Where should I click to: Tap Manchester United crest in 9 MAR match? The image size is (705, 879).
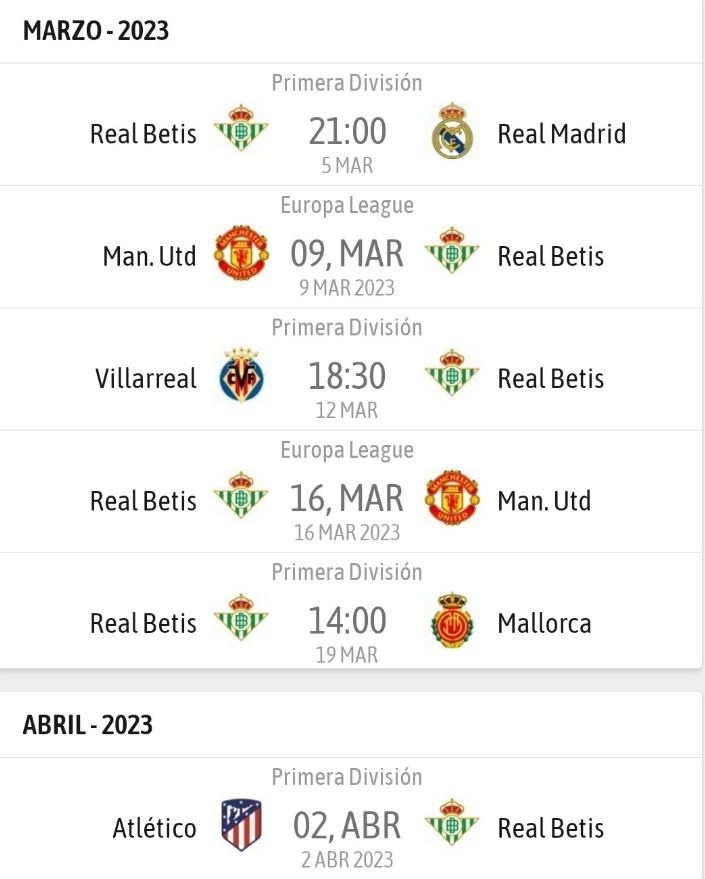pyautogui.click(x=242, y=253)
